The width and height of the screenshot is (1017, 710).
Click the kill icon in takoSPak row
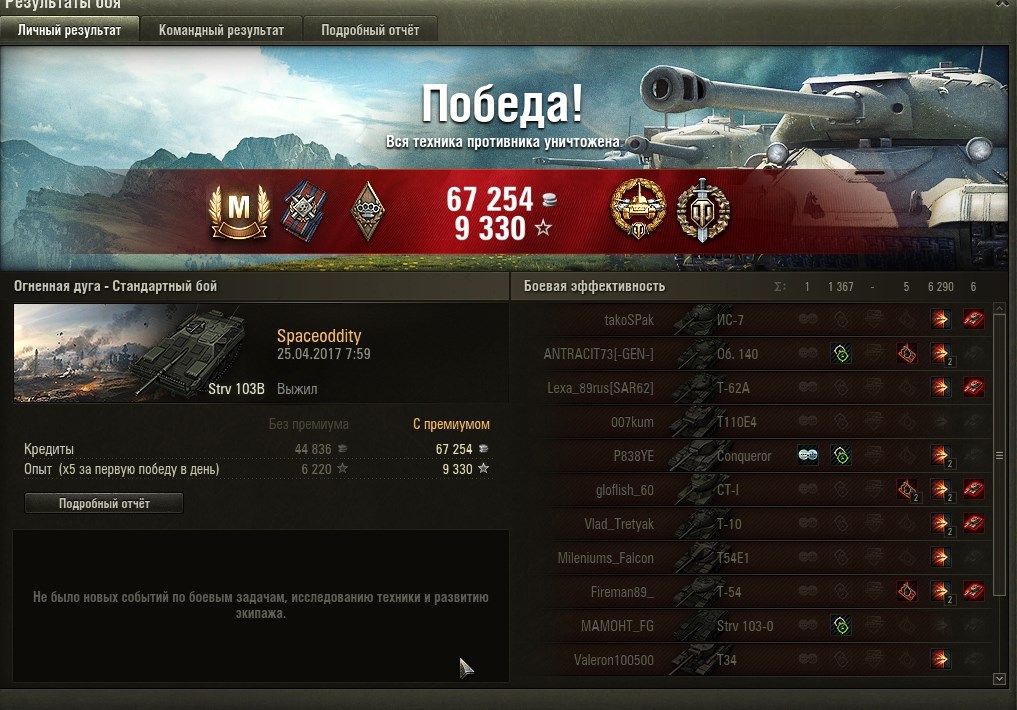(x=974, y=319)
